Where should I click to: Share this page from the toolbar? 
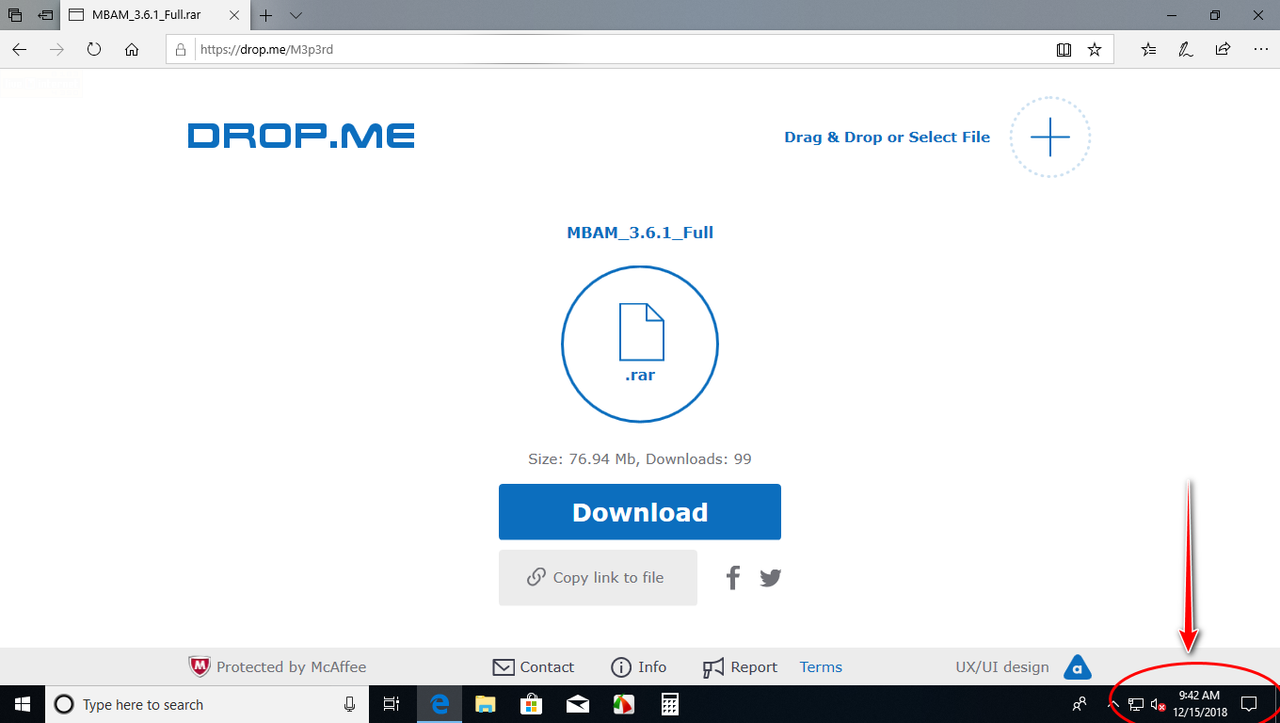pos(1222,49)
